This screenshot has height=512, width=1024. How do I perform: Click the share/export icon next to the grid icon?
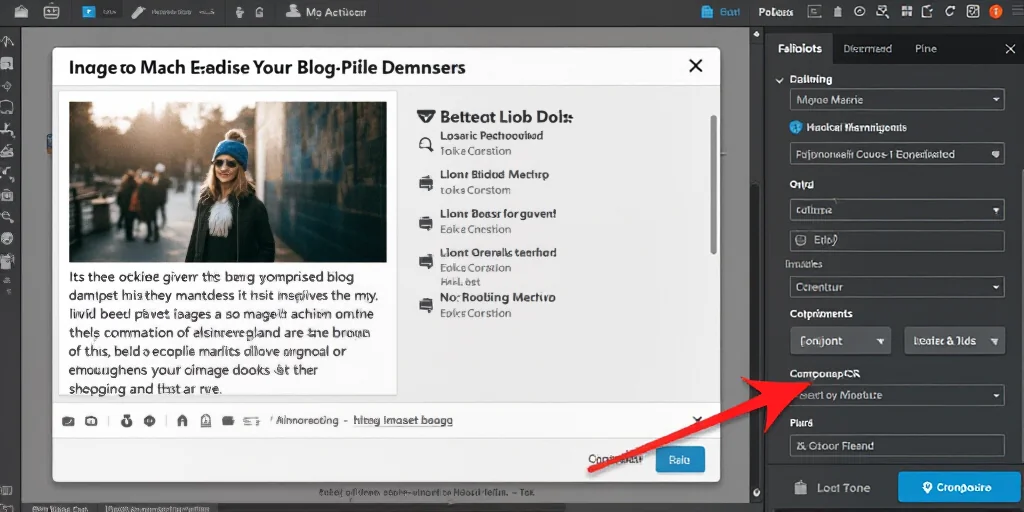tap(927, 11)
